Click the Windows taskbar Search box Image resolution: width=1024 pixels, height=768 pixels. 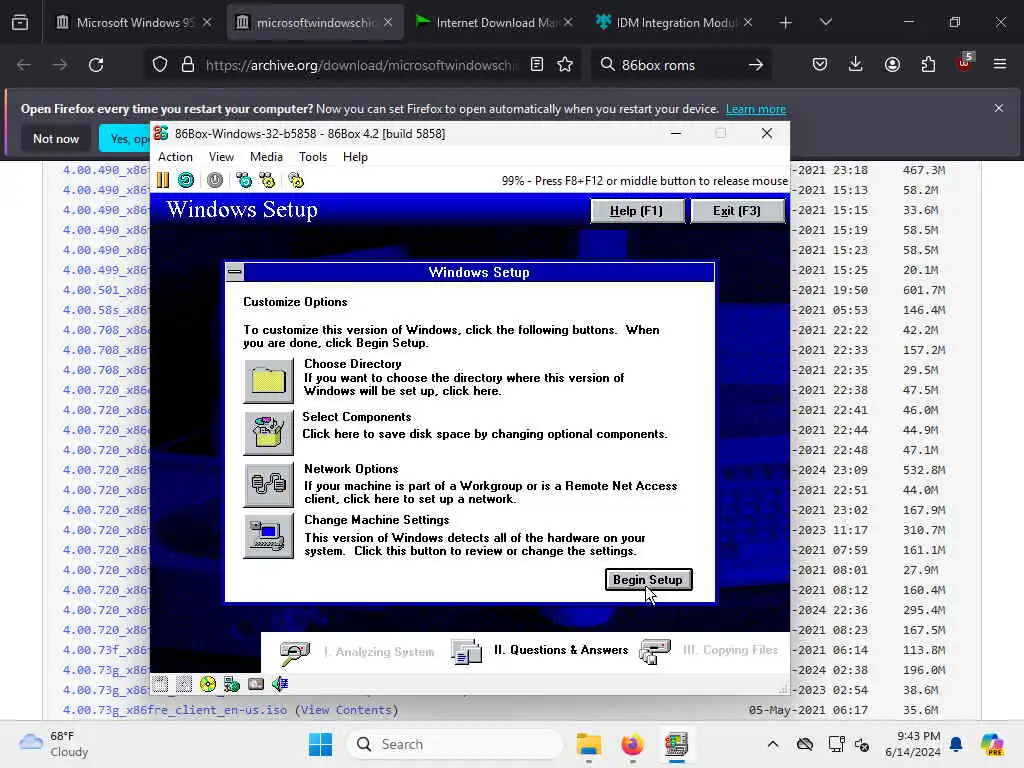(456, 744)
